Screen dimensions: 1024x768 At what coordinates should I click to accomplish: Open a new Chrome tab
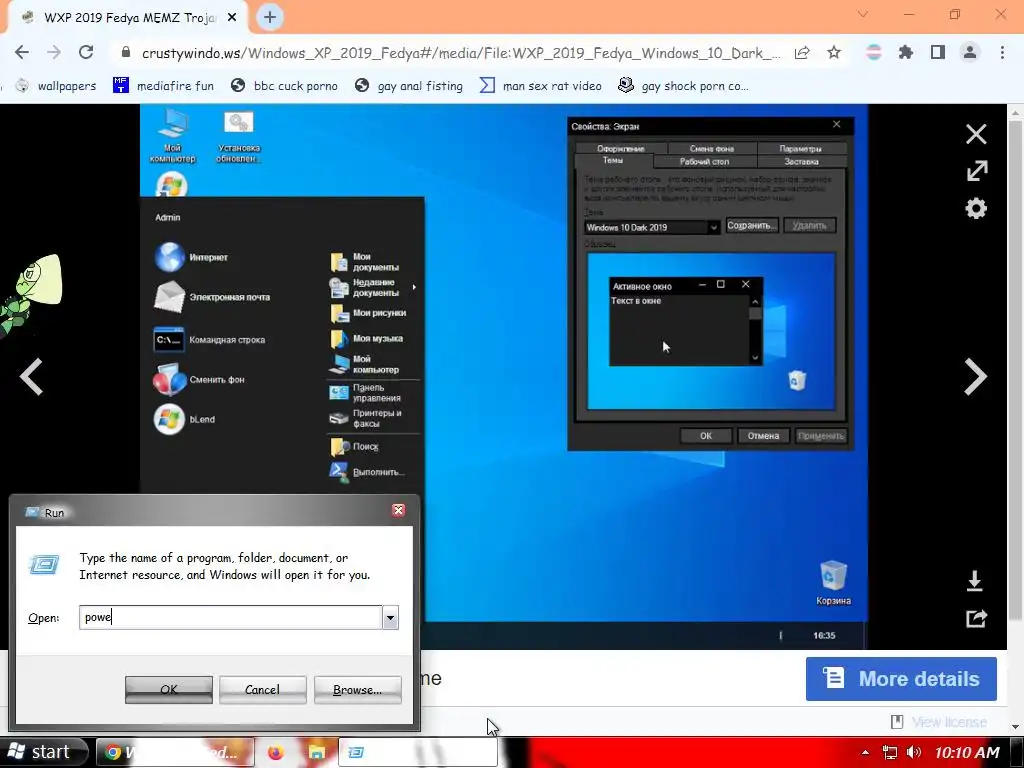[x=270, y=18]
